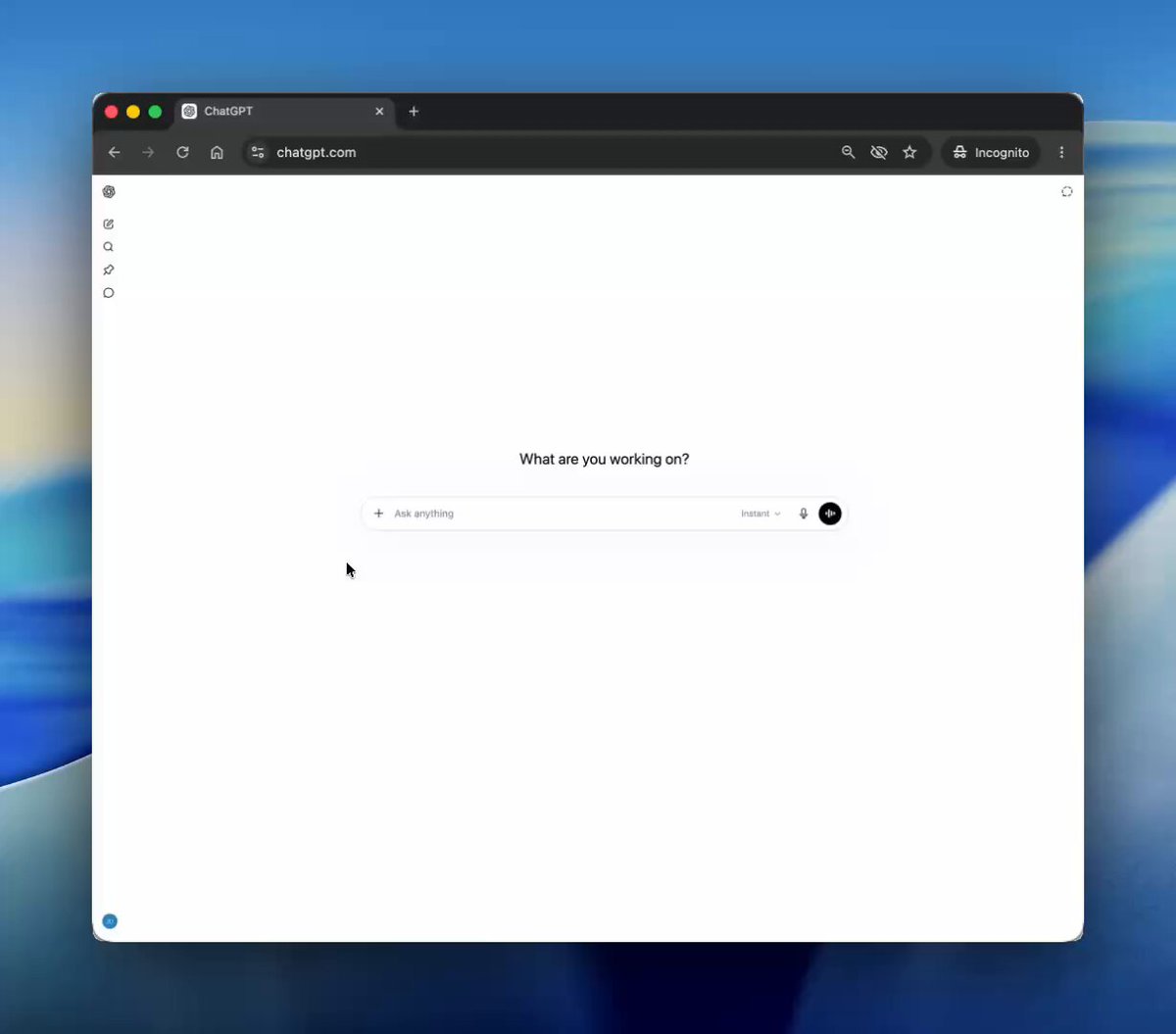Open the browser home page button
This screenshot has height=1034, width=1176.
(217, 152)
